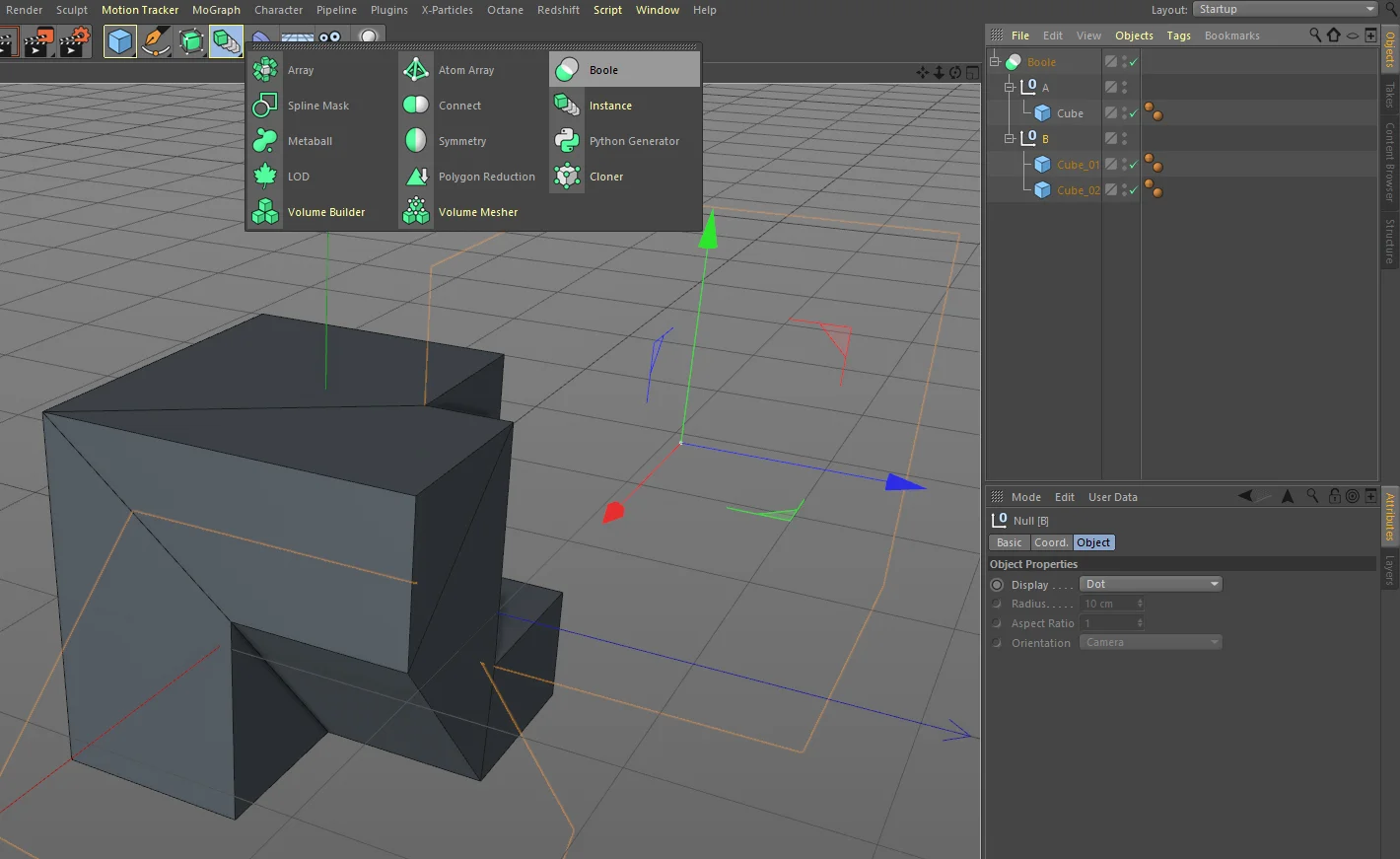The image size is (1400, 859).
Task: Open new Attribute Manager panel
Action: click(1370, 496)
